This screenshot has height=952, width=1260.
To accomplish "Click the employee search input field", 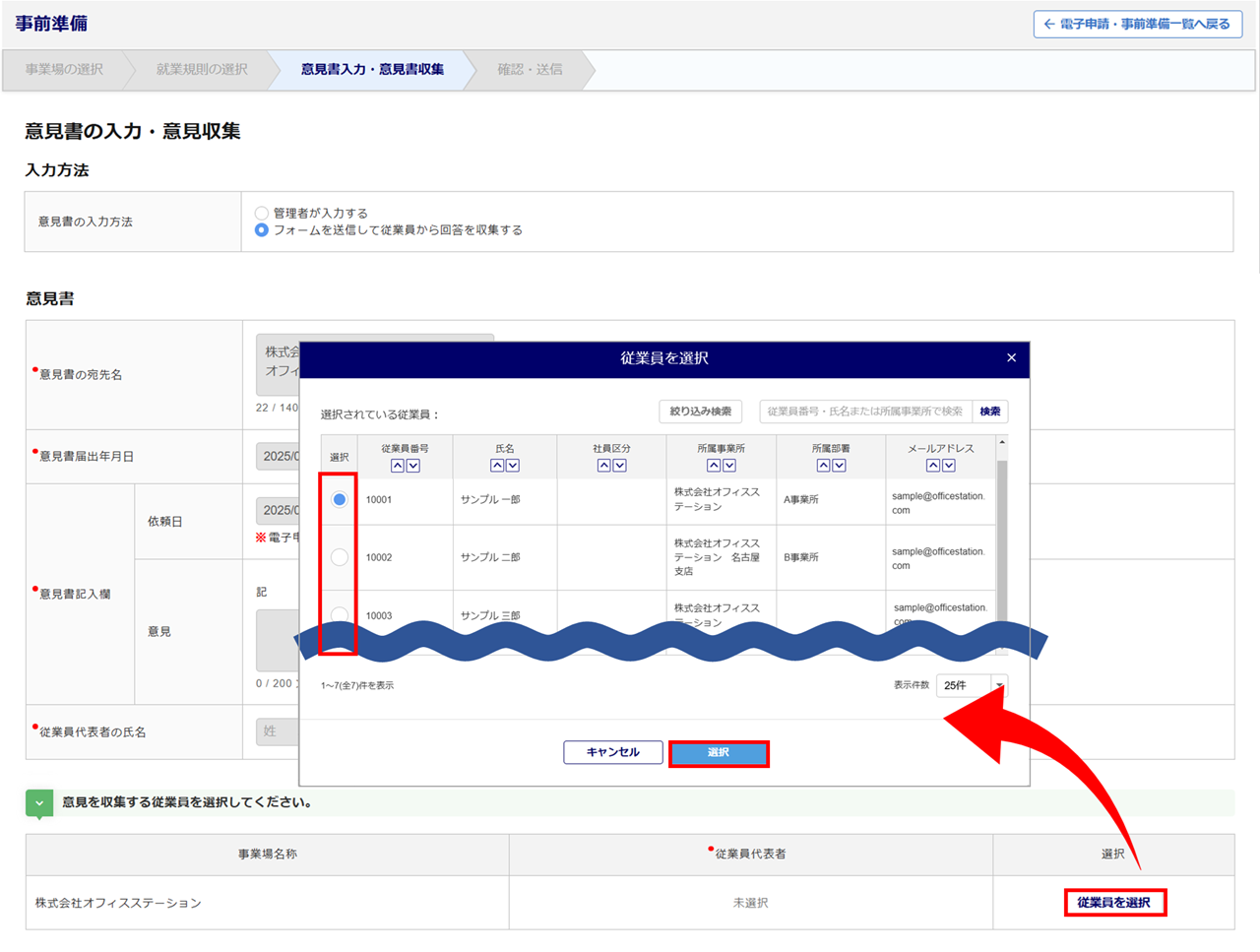I will (864, 412).
